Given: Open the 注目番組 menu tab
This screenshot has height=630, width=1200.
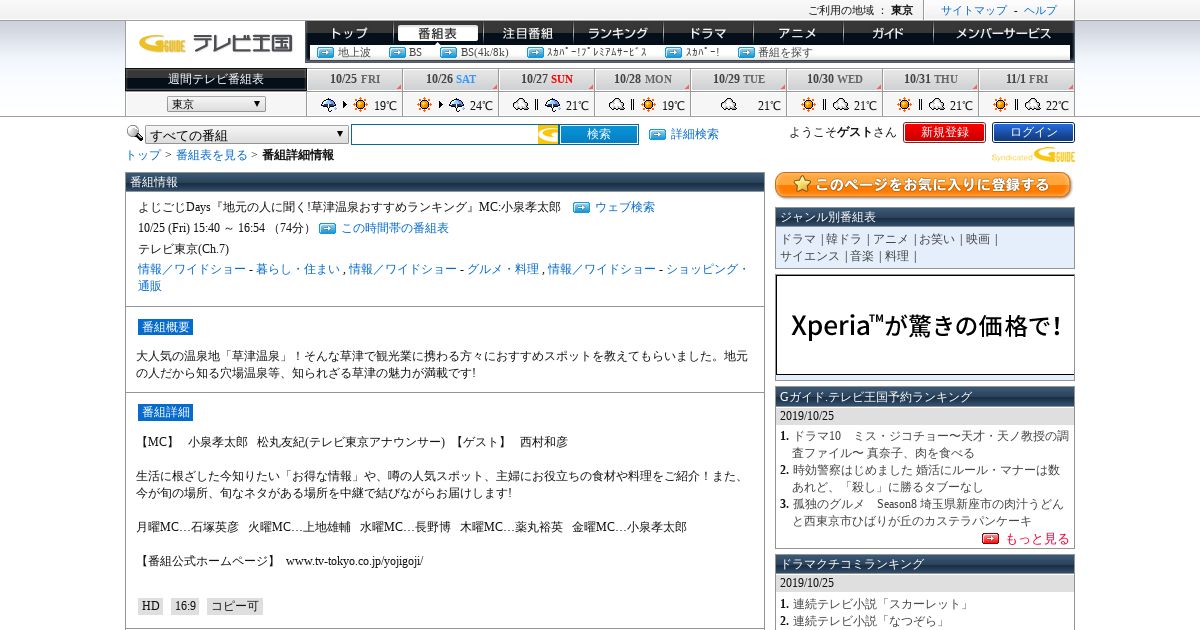Looking at the screenshot, I should coord(527,33).
